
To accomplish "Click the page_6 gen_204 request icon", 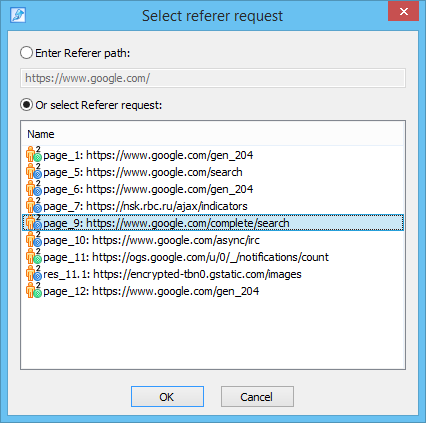I will point(34,188).
